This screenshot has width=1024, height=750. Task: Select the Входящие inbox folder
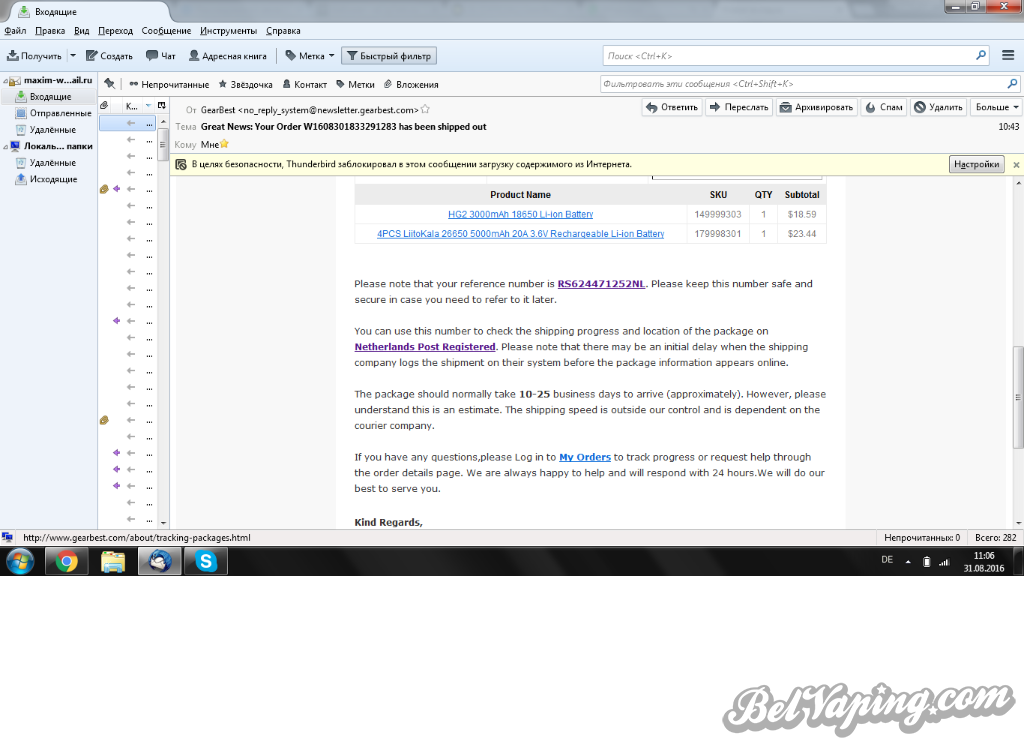click(50, 97)
